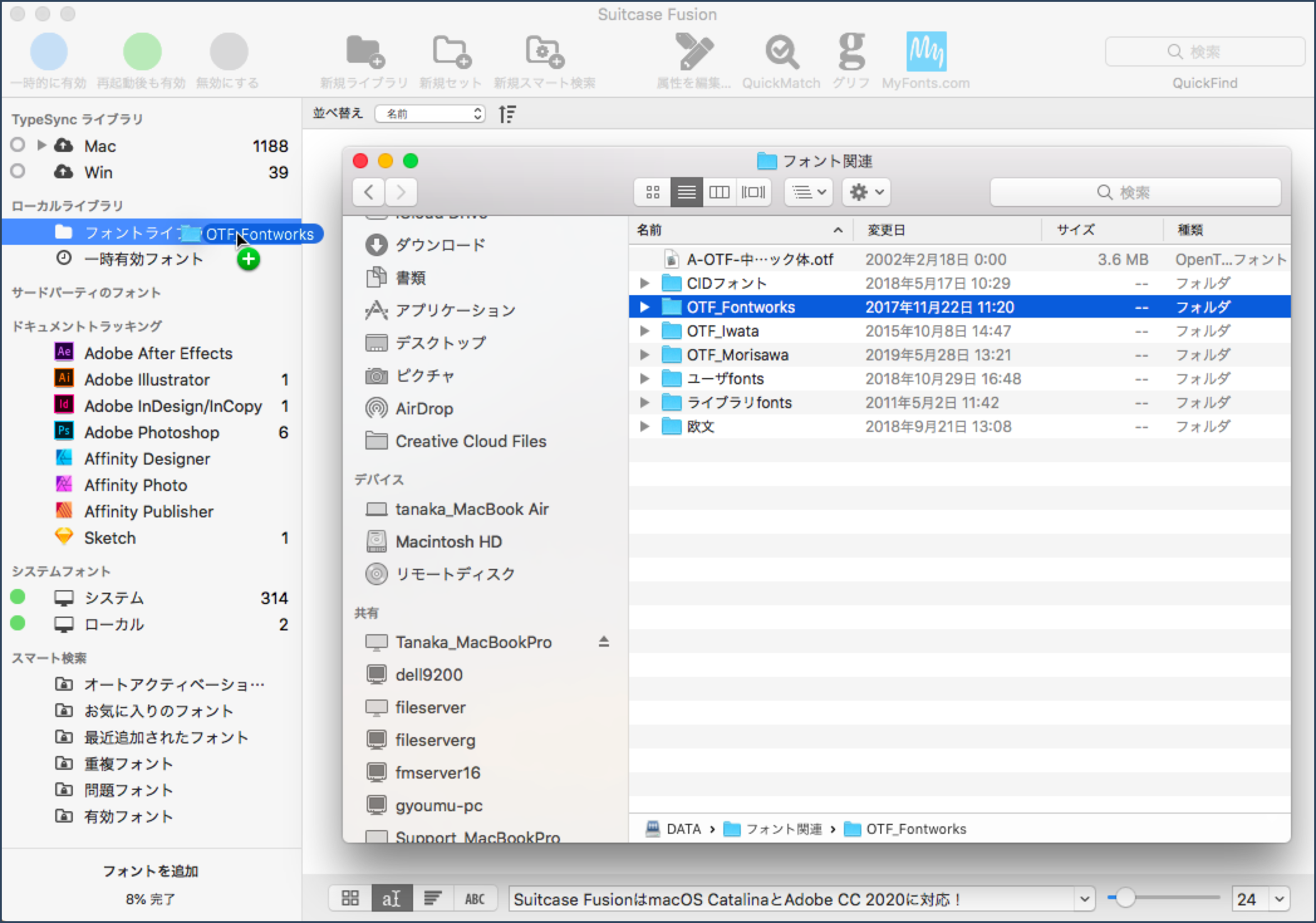Toggle green activation dot for システム fonts
Viewport: 1316px width, 923px height.
coord(18,596)
